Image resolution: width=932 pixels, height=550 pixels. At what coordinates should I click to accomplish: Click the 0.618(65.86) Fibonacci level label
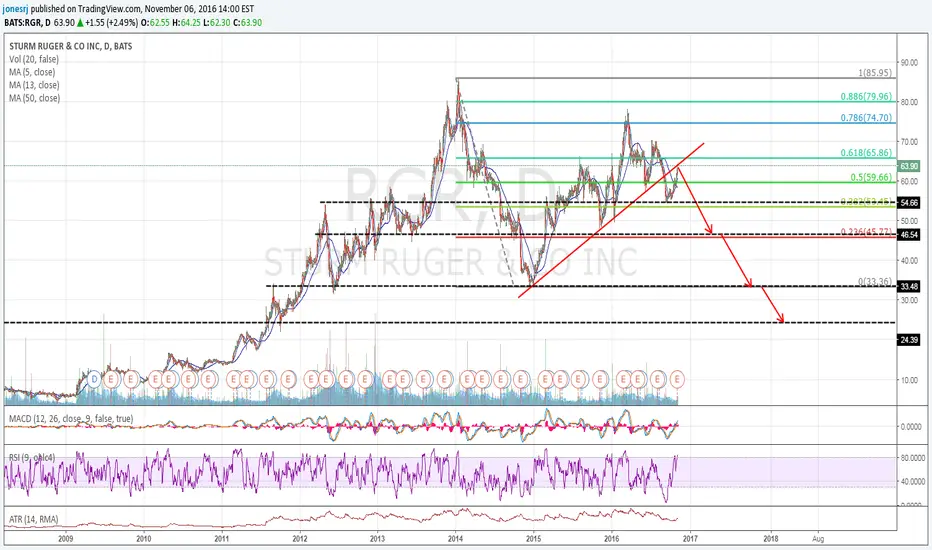tap(866, 153)
